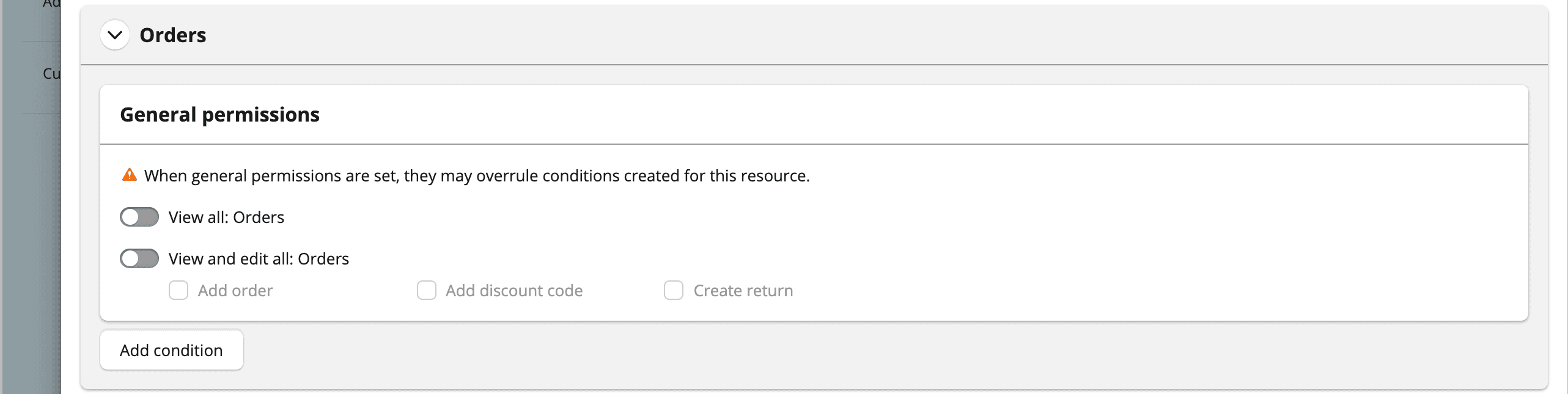Image resolution: width=1568 pixels, height=394 pixels.
Task: Tick the Add discount code checkbox
Action: coord(427,291)
